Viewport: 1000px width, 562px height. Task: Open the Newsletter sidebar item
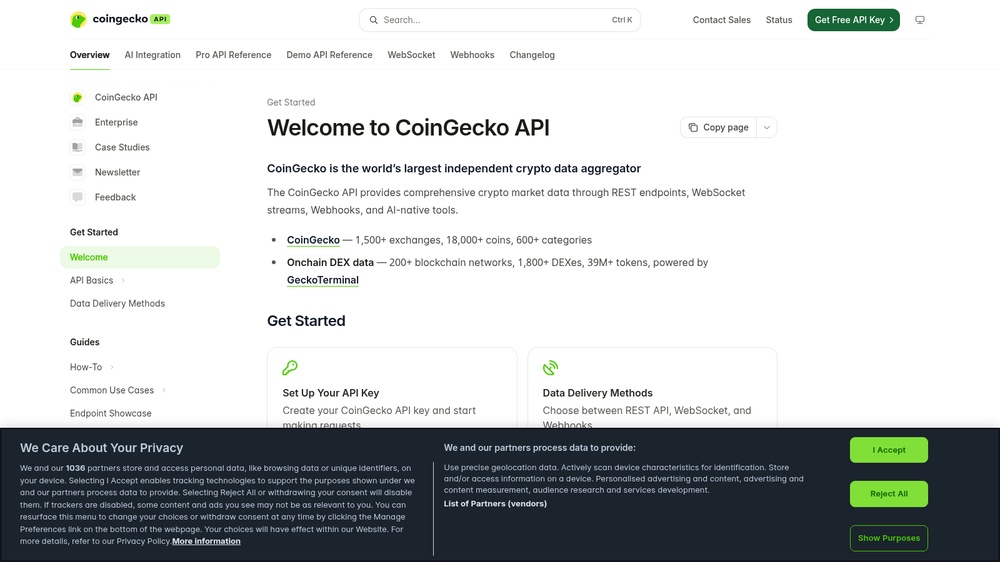point(117,172)
